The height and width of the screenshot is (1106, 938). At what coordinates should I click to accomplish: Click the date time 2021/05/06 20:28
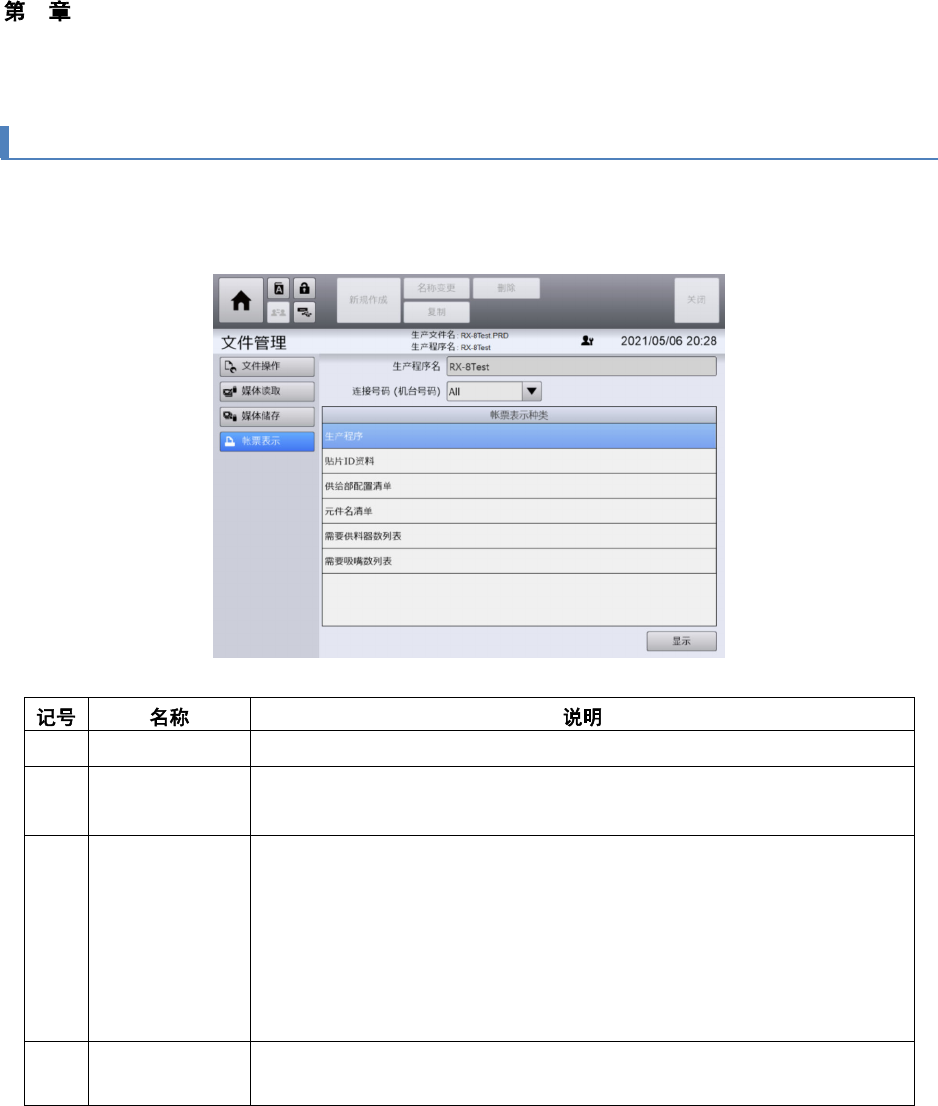pyautogui.click(x=669, y=341)
